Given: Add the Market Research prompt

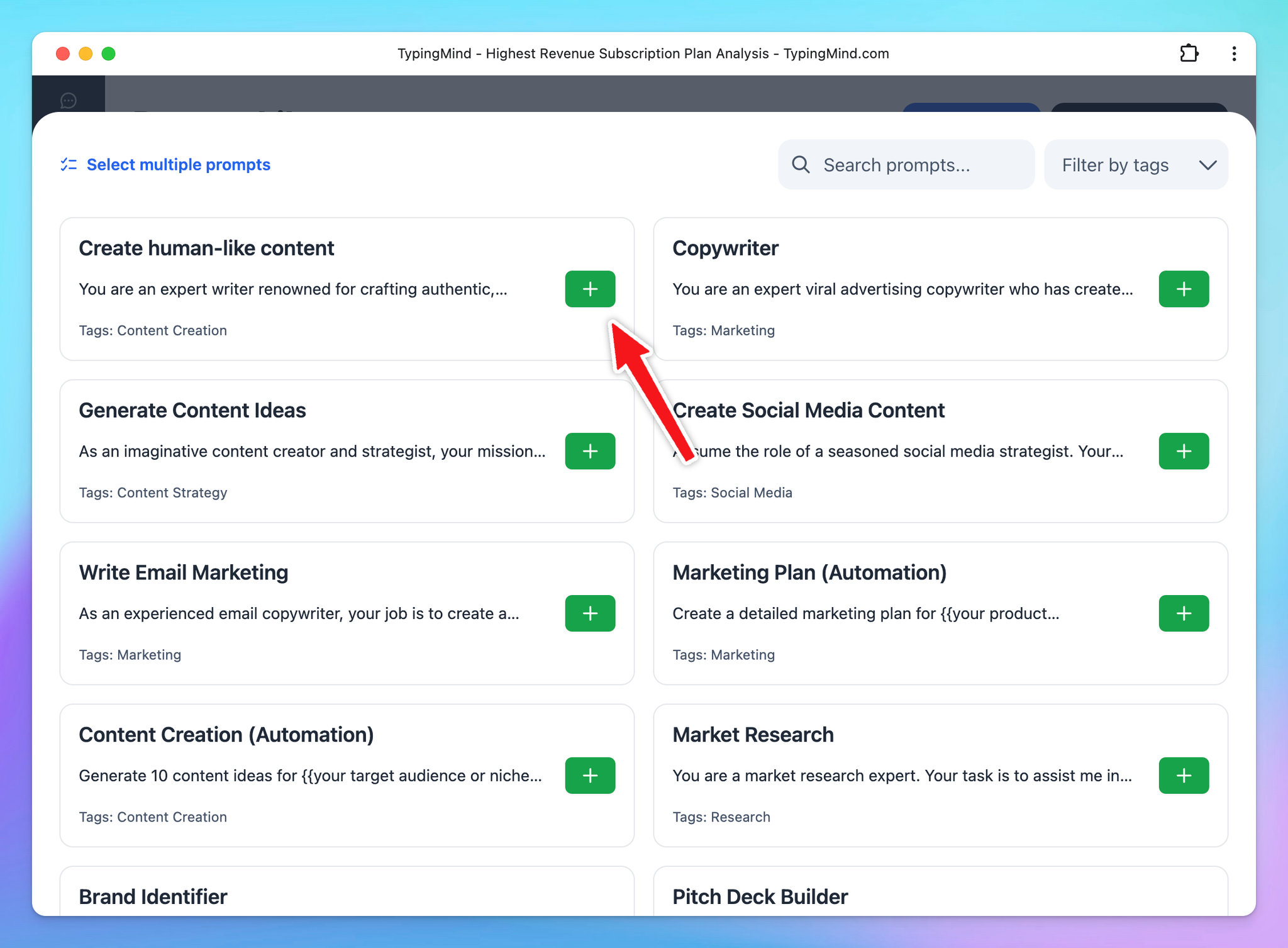Looking at the screenshot, I should pyautogui.click(x=1183, y=776).
